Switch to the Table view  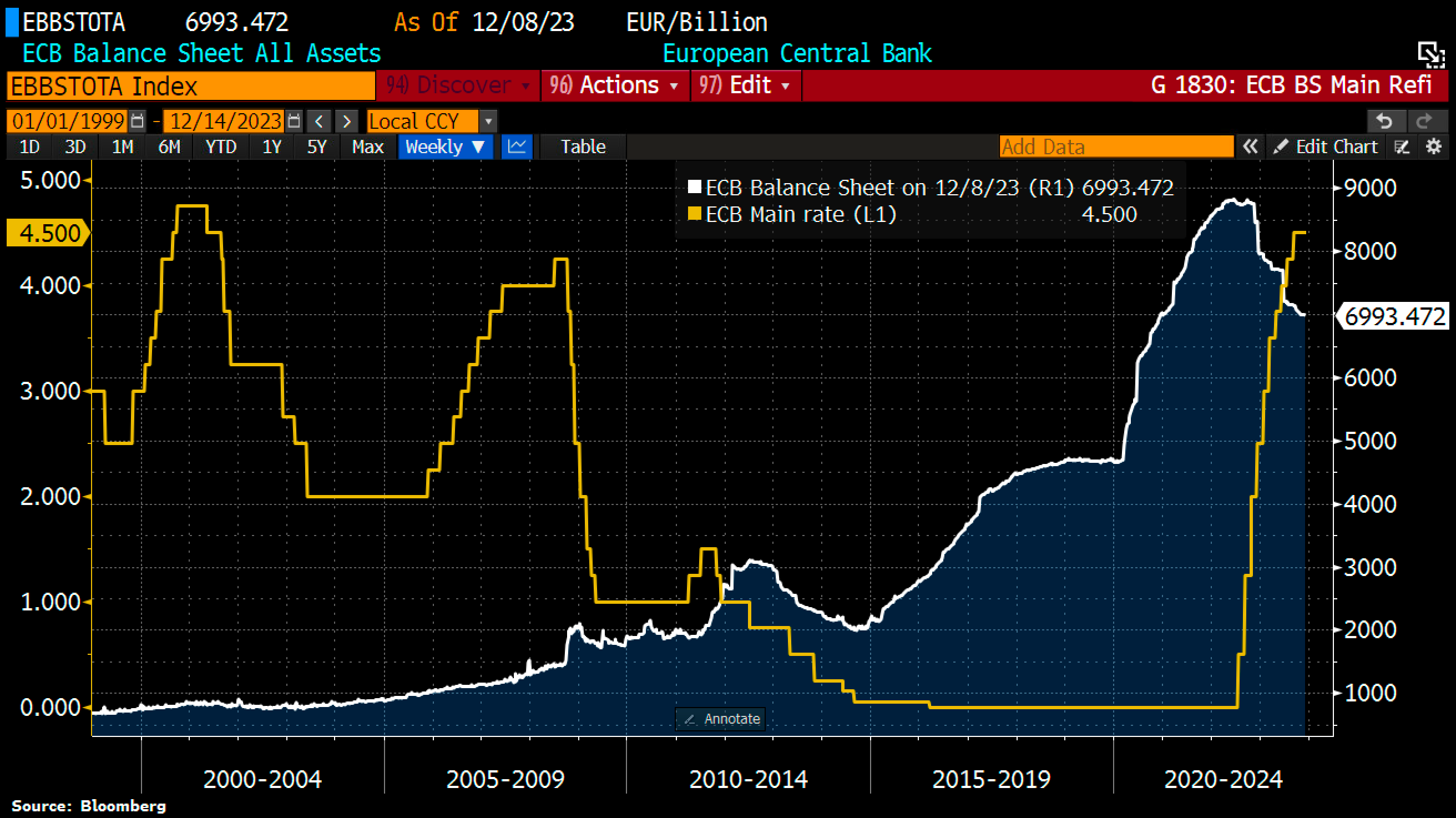(x=583, y=147)
